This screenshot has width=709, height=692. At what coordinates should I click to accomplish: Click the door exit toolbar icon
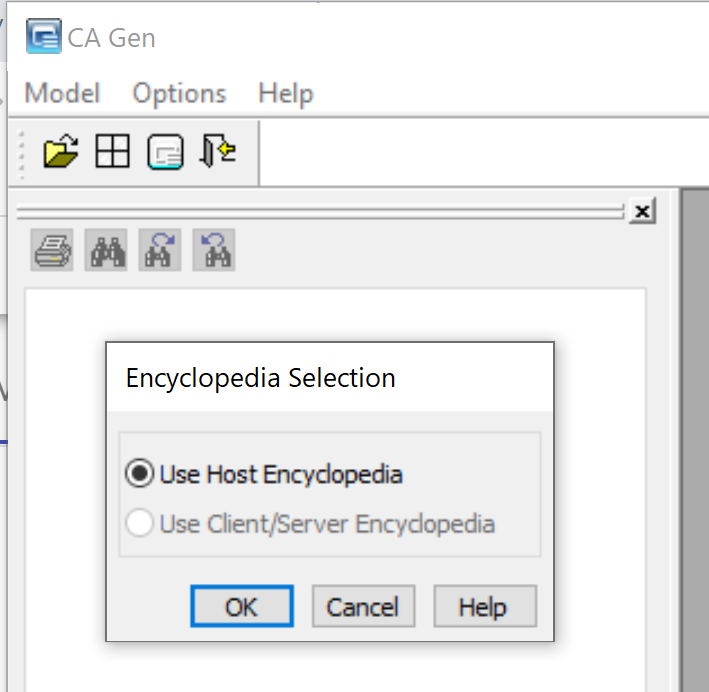[217, 150]
